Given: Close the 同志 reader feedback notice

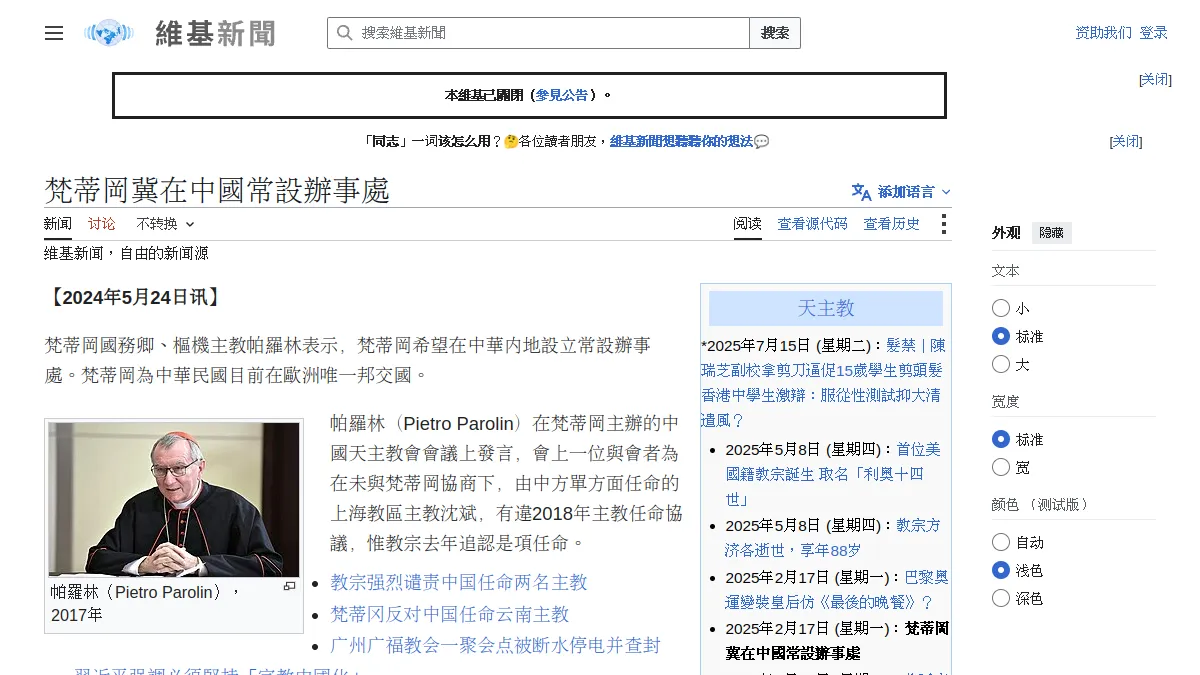Looking at the screenshot, I should pos(1126,142).
